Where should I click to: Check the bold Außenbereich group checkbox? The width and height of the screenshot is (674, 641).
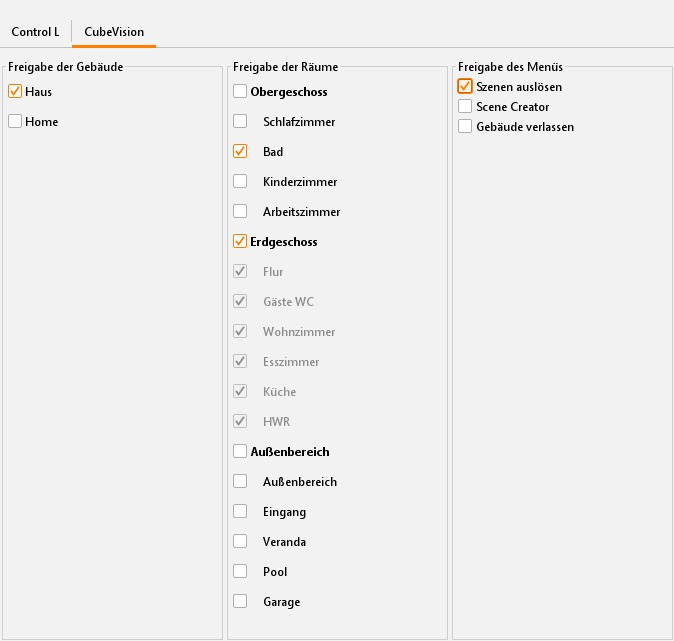coord(240,452)
